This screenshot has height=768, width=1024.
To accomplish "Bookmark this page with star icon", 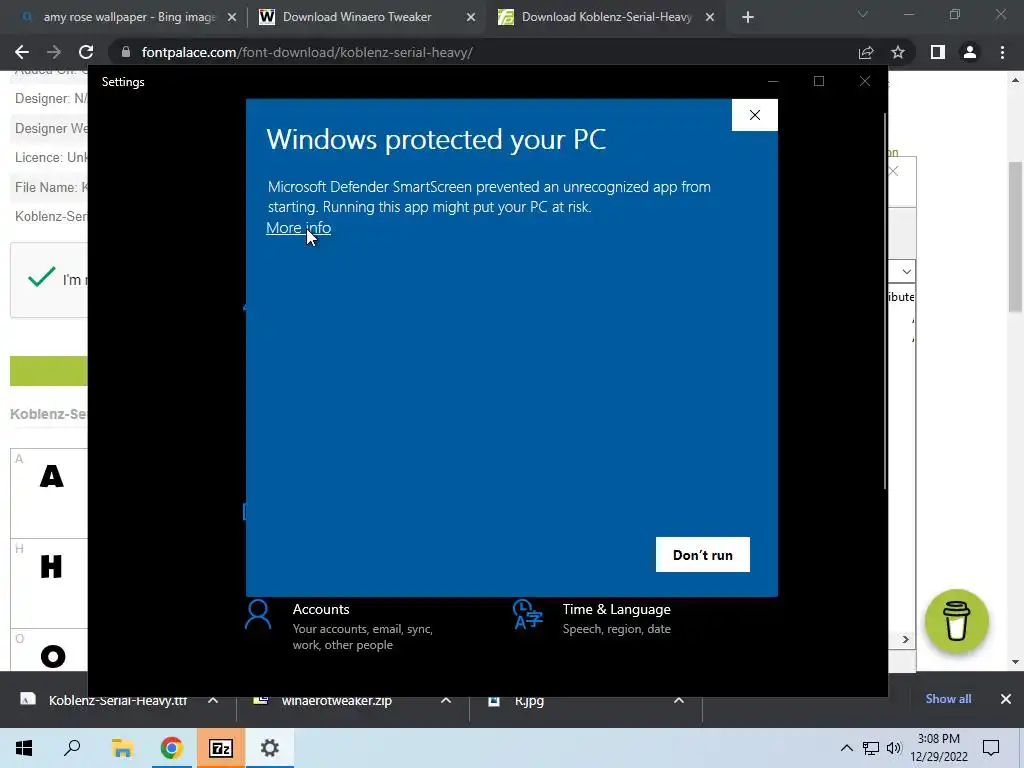I will [x=898, y=52].
